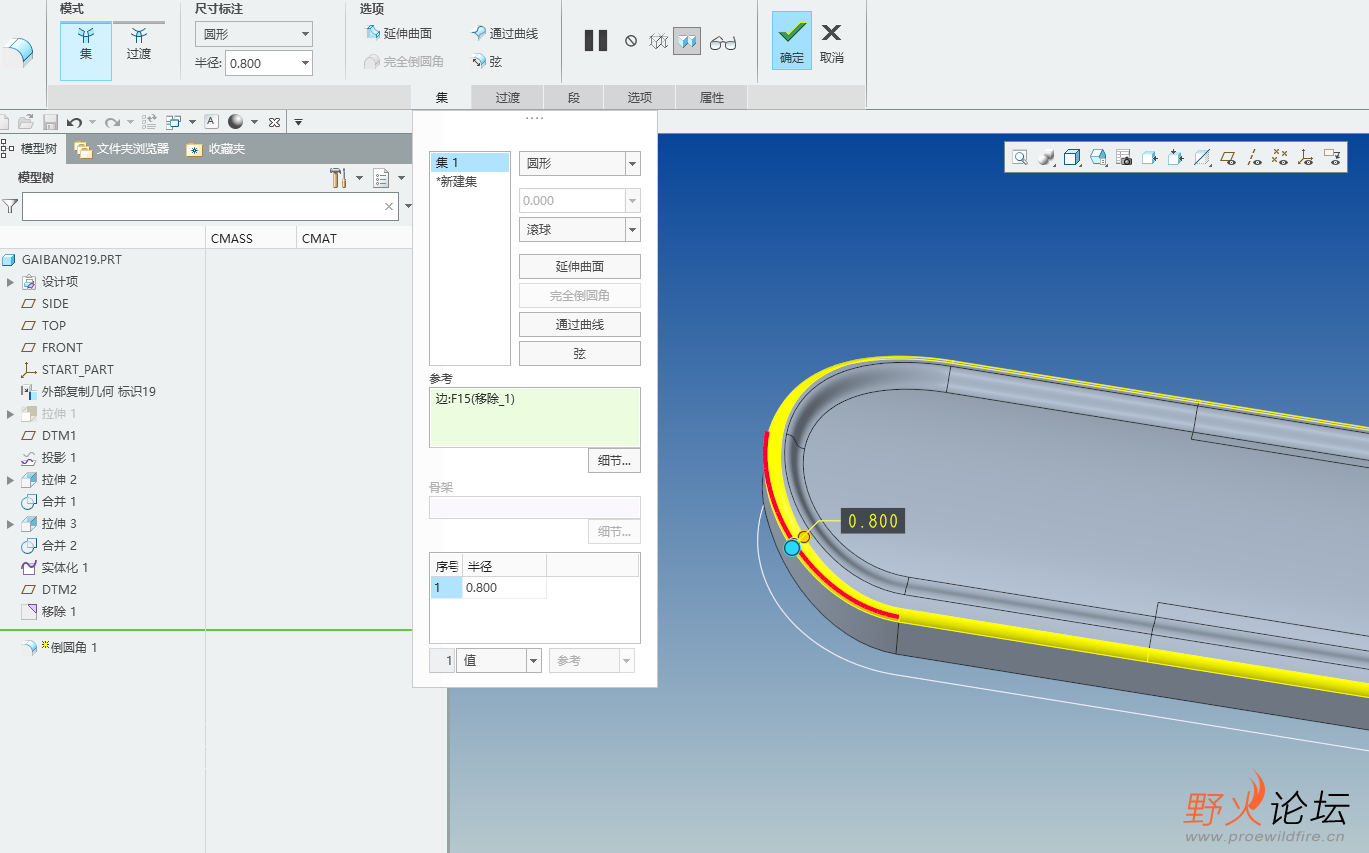Click 弦 chord option in ribbon
Screen dimensions: 1369x853
coord(487,61)
